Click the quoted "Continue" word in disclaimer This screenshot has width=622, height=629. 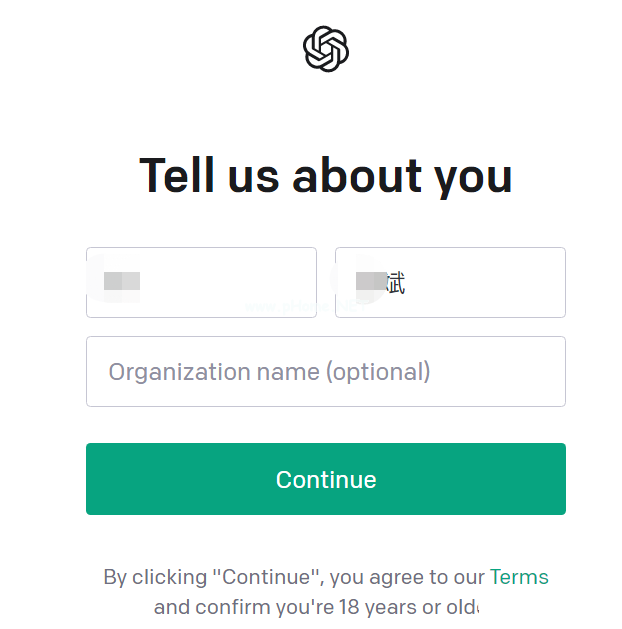click(270, 577)
